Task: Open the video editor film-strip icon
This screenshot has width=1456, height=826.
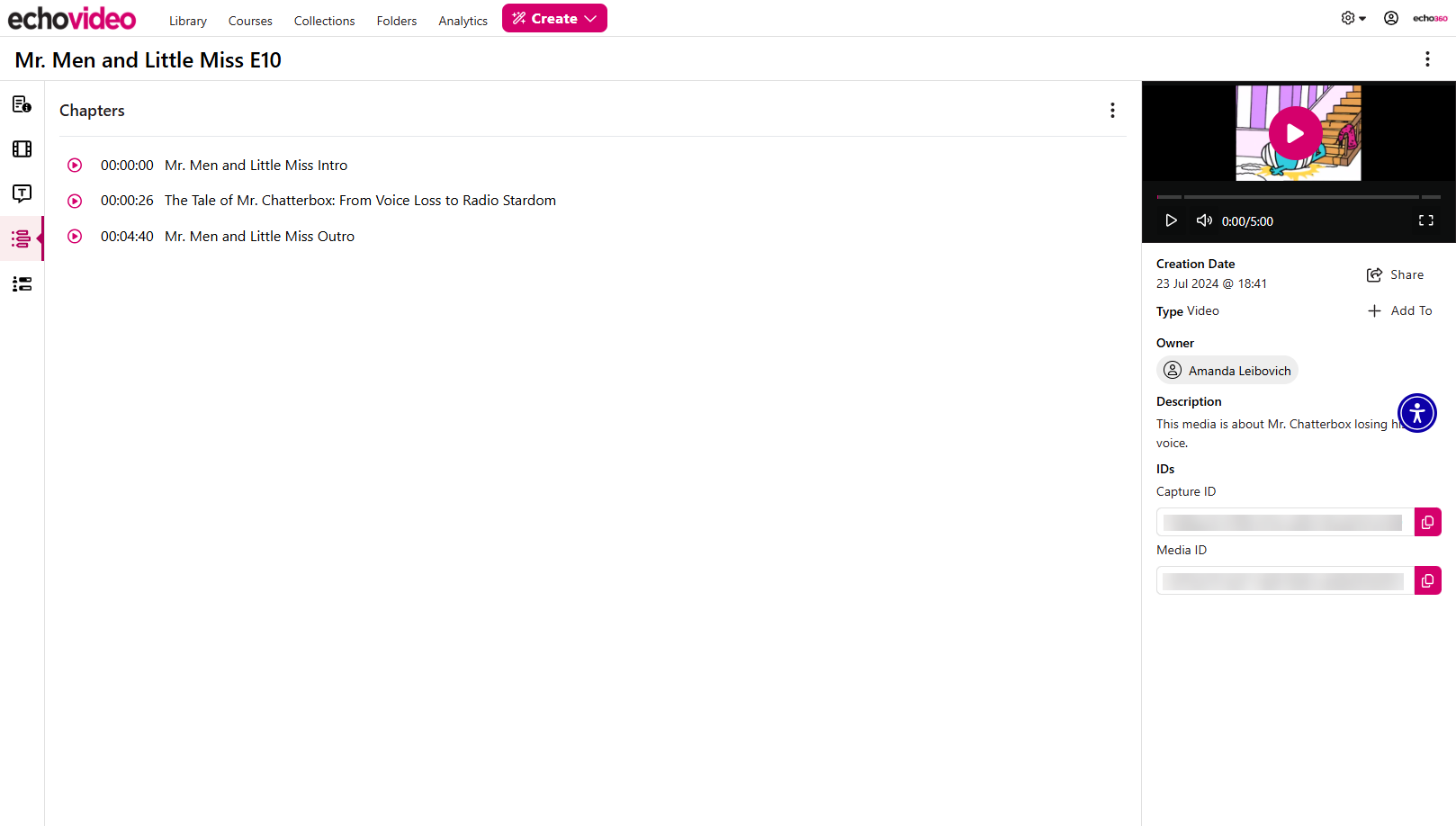Action: pos(22,149)
